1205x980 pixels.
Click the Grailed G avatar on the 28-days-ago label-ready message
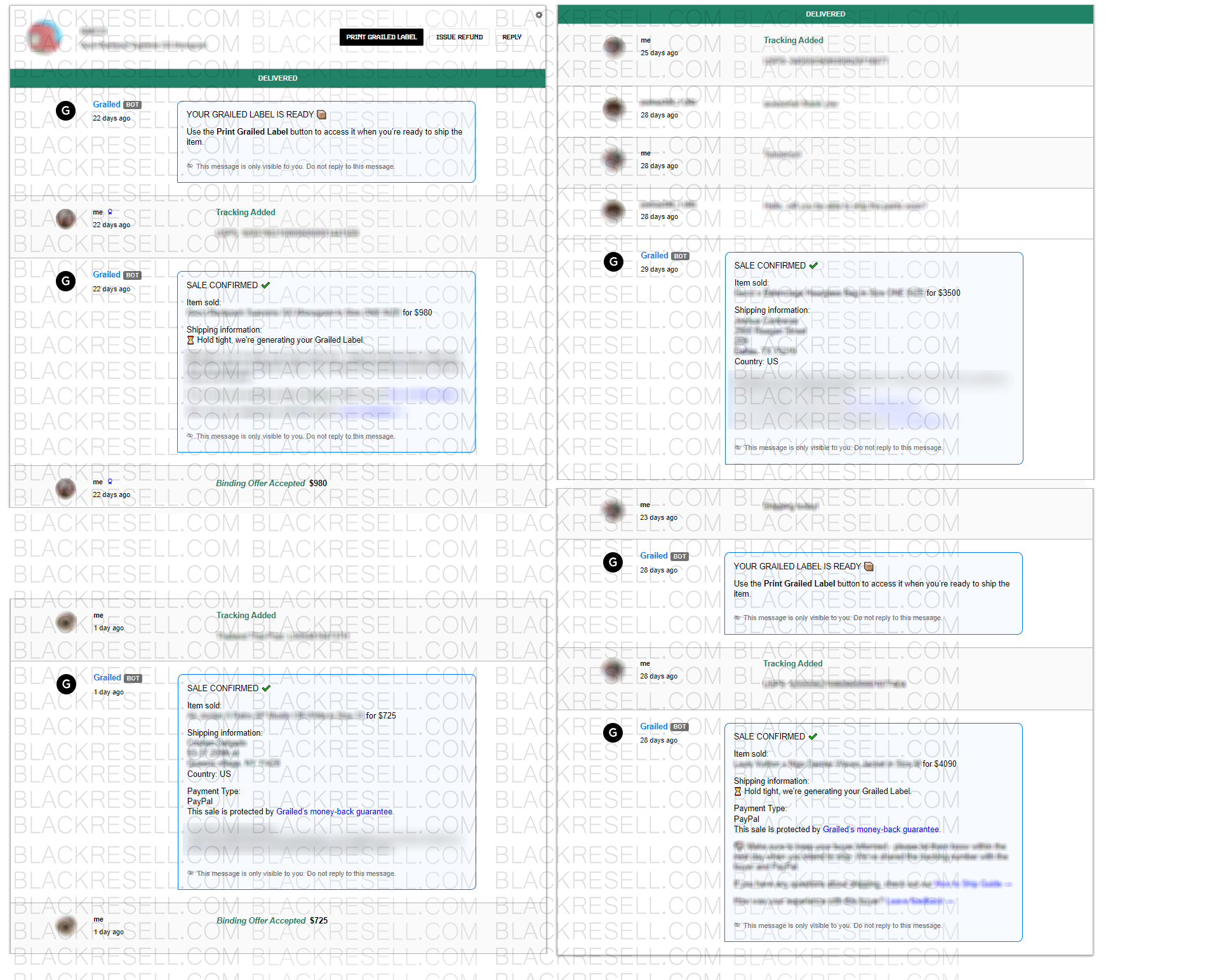click(613, 562)
